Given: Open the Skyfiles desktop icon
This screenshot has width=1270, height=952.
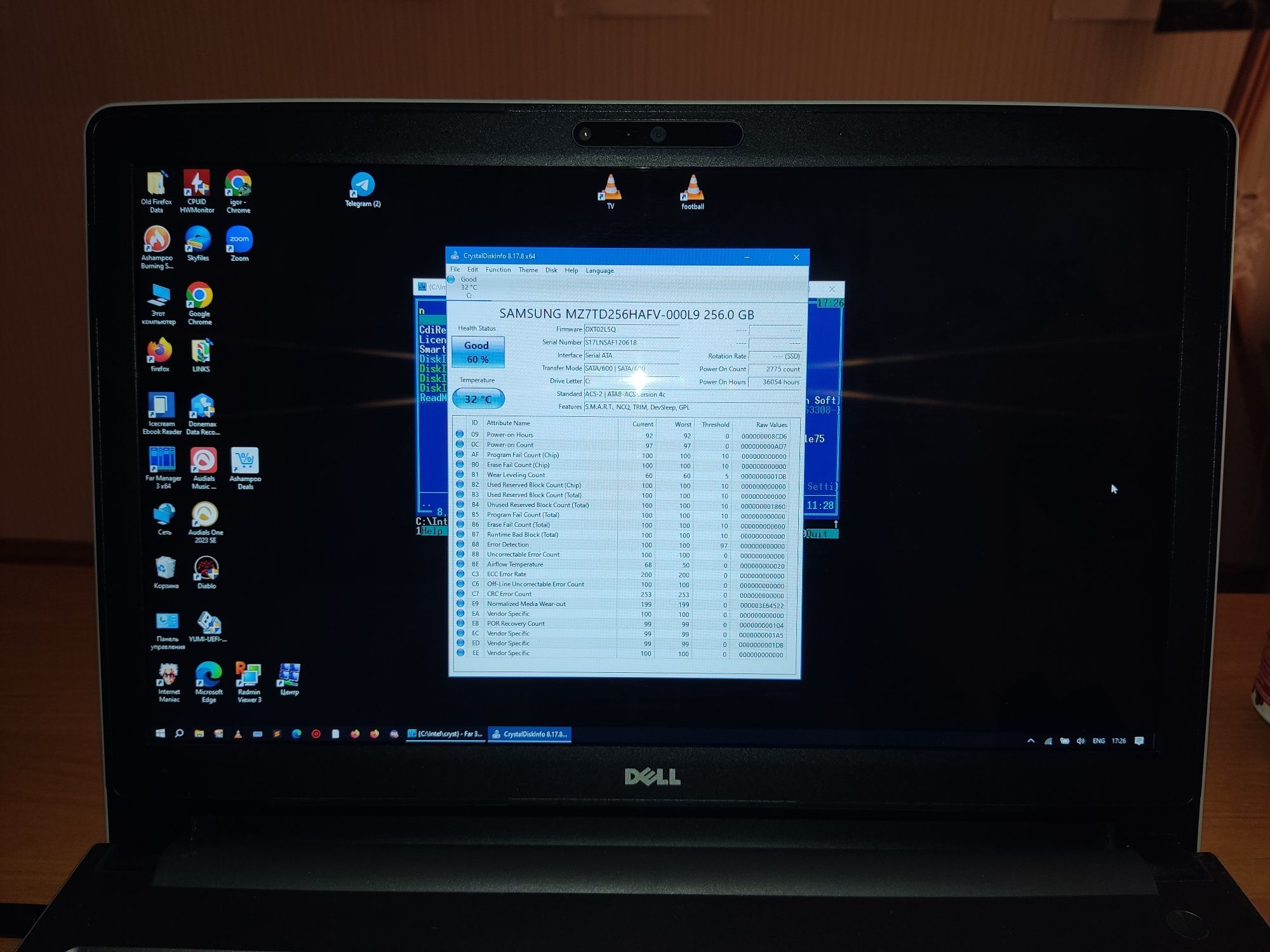Looking at the screenshot, I should 198,244.
